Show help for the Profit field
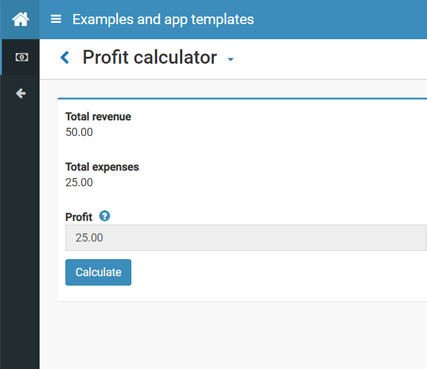Image resolution: width=427 pixels, height=369 pixels. (x=104, y=216)
